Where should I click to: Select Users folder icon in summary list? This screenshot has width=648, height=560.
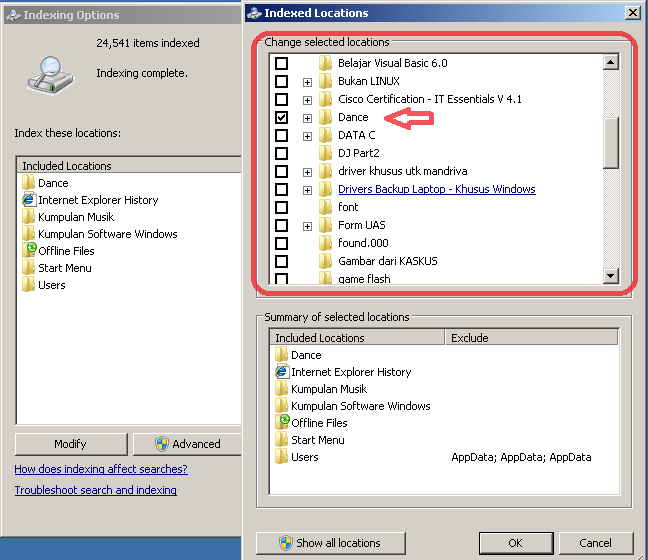click(x=281, y=456)
